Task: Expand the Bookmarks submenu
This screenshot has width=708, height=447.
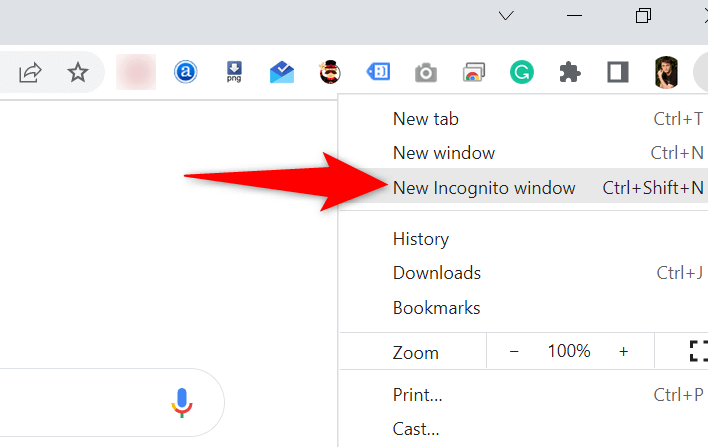Action: coord(436,308)
